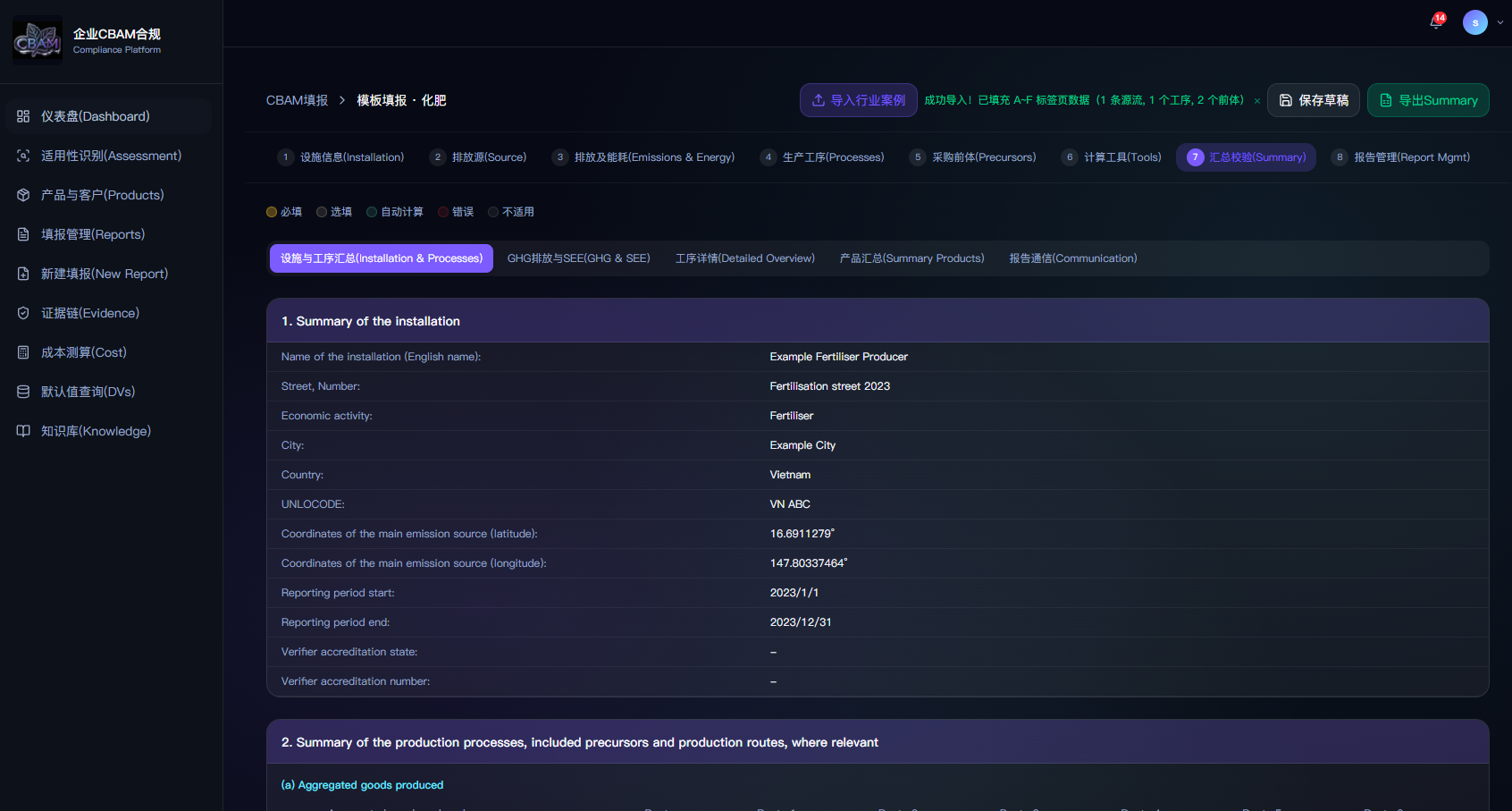Click the Knowledge book icon in sidebar
The height and width of the screenshot is (811, 1512).
click(23, 431)
